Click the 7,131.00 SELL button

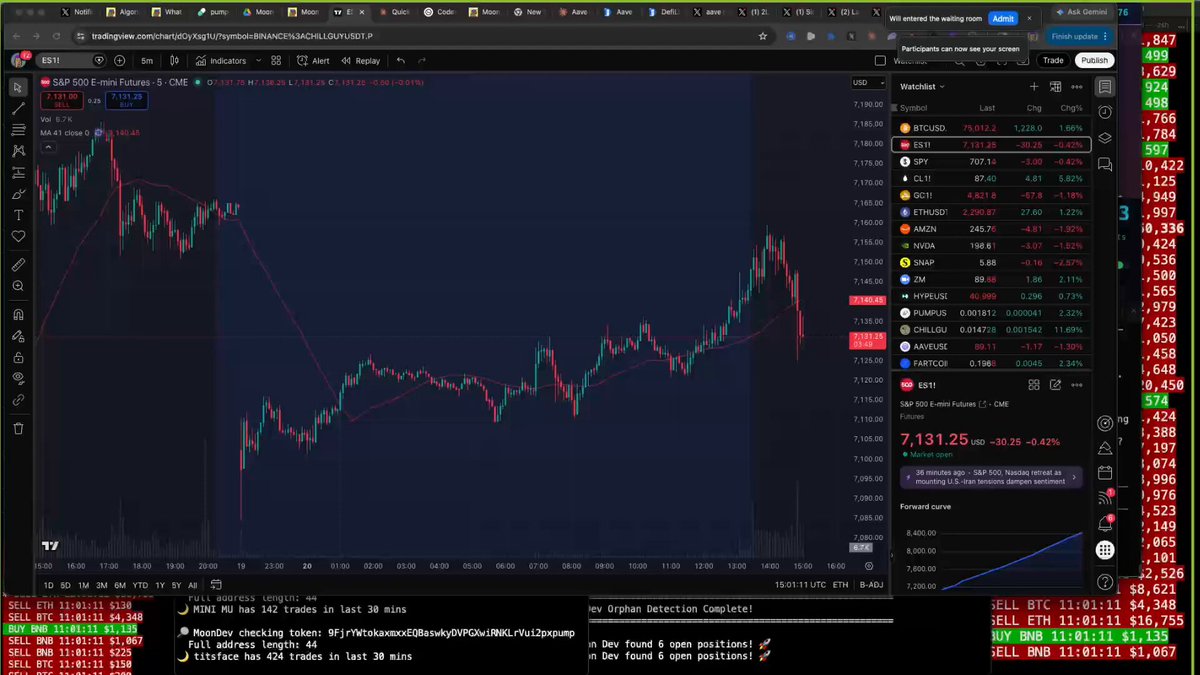point(61,100)
